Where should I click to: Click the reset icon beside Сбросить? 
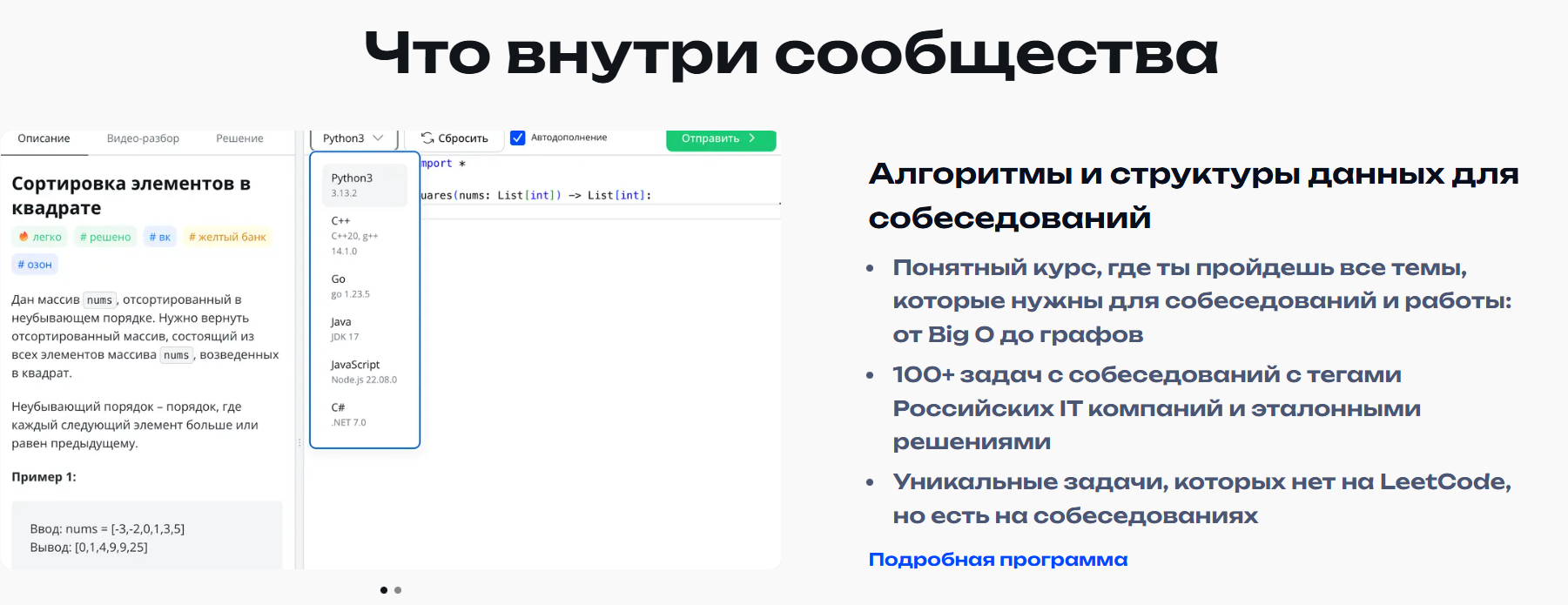(x=427, y=138)
